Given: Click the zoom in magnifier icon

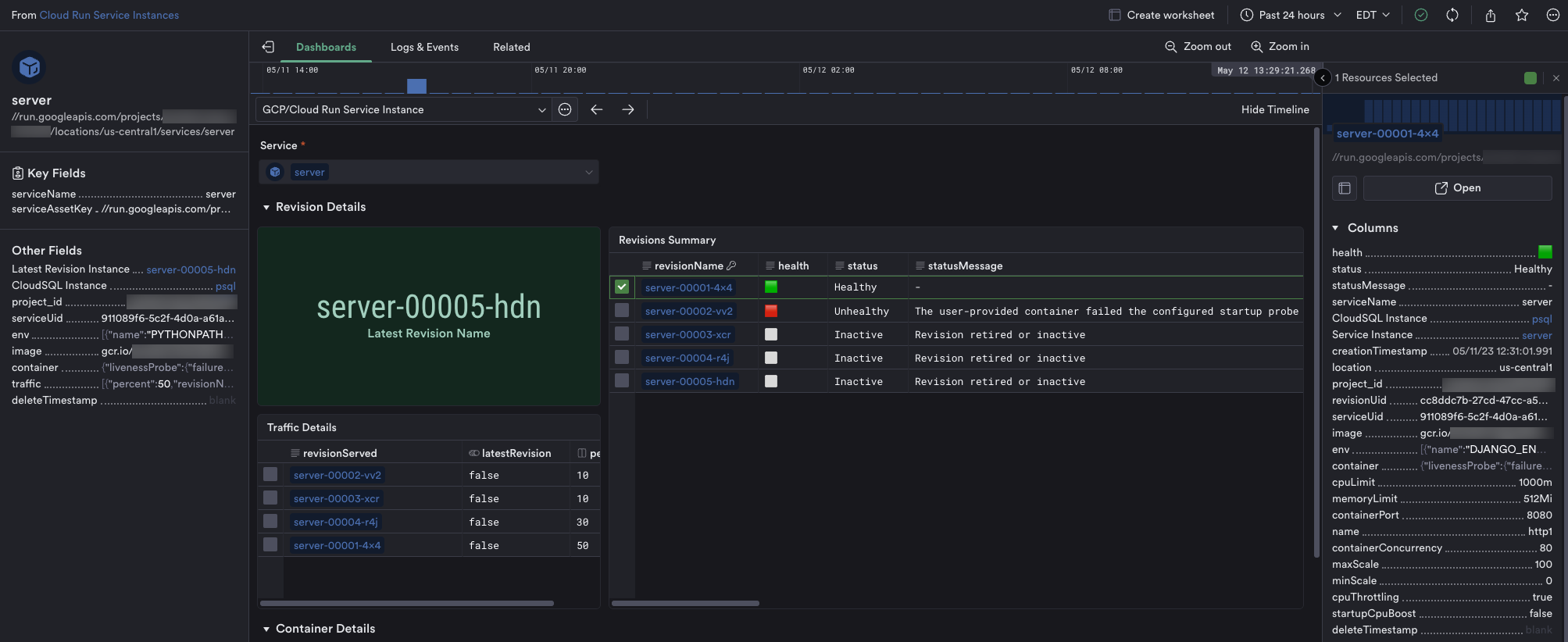Looking at the screenshot, I should click(x=1257, y=47).
